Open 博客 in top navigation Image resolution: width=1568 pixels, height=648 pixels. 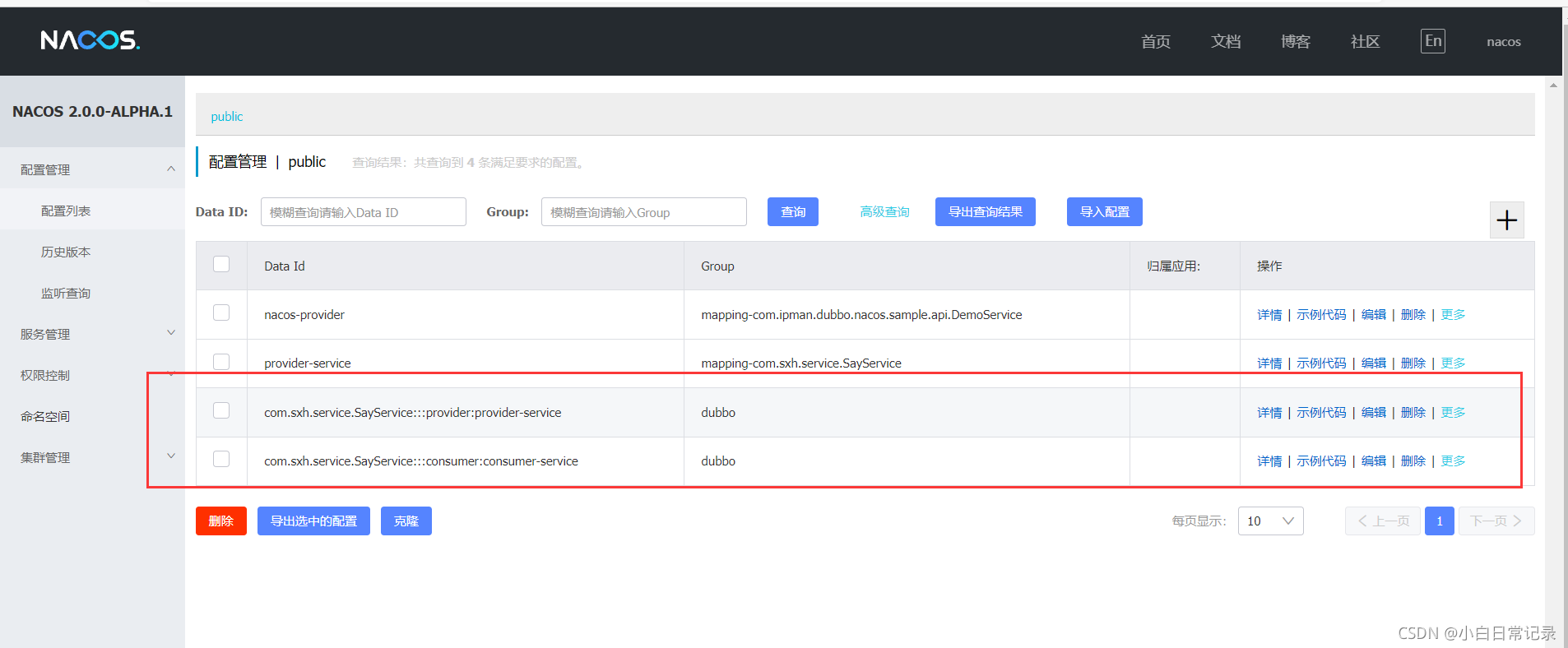1296,41
